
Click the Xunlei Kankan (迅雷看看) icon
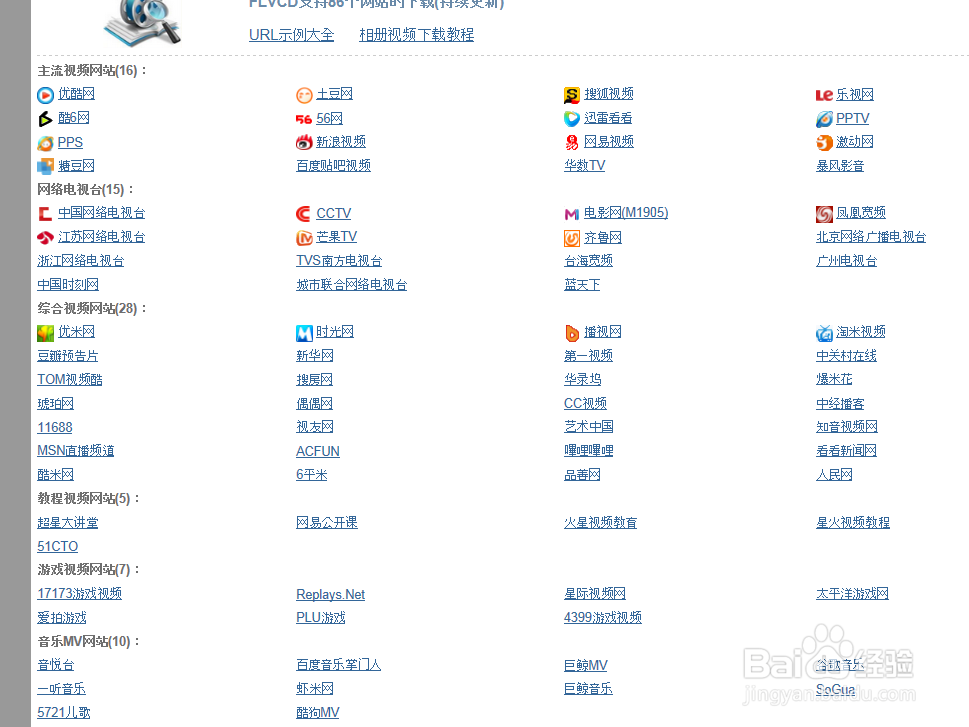pyautogui.click(x=572, y=118)
